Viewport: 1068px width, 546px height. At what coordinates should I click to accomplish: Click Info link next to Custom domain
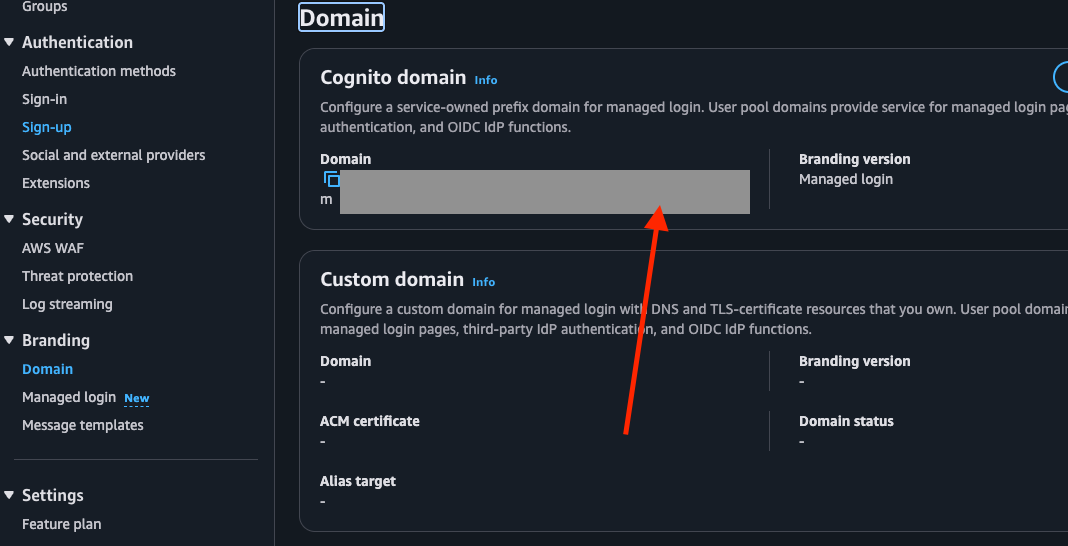pos(483,282)
